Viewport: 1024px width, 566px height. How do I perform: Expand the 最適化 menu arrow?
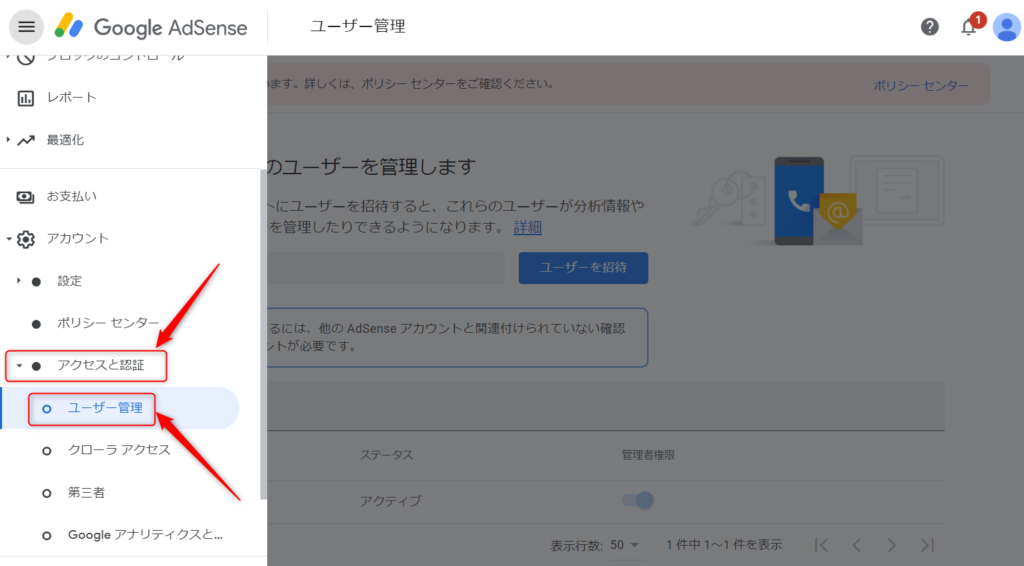click(x=8, y=140)
